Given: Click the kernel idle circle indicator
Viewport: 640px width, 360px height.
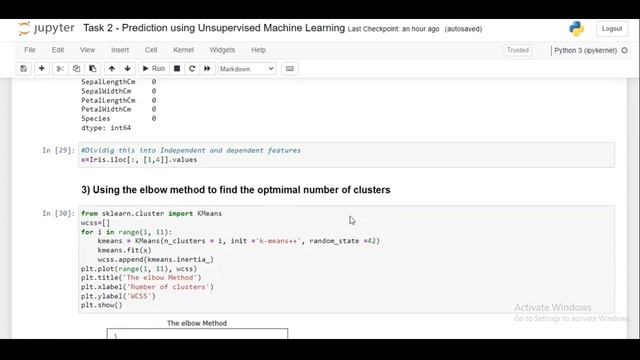Looking at the screenshot, I should tap(624, 50).
